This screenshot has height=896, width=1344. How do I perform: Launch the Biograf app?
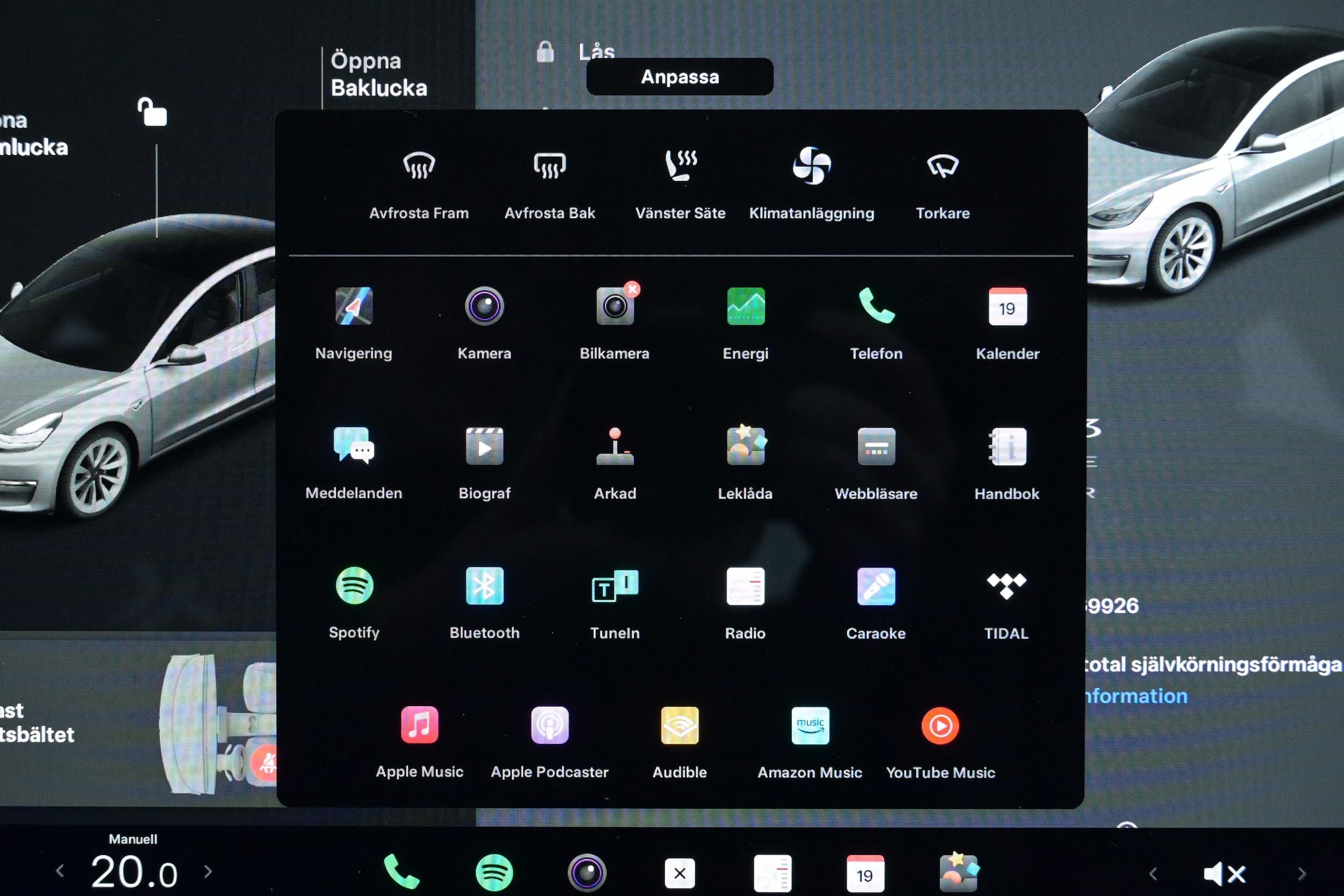click(x=484, y=463)
